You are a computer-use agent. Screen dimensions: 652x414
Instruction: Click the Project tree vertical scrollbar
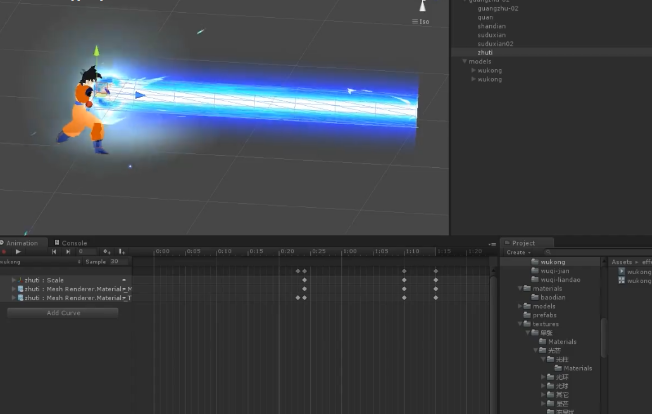(x=604, y=337)
